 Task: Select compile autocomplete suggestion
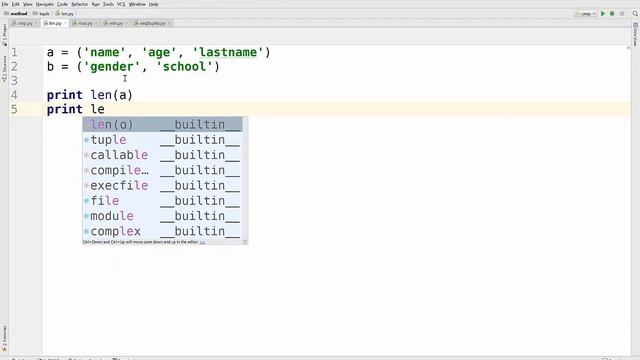(162, 170)
